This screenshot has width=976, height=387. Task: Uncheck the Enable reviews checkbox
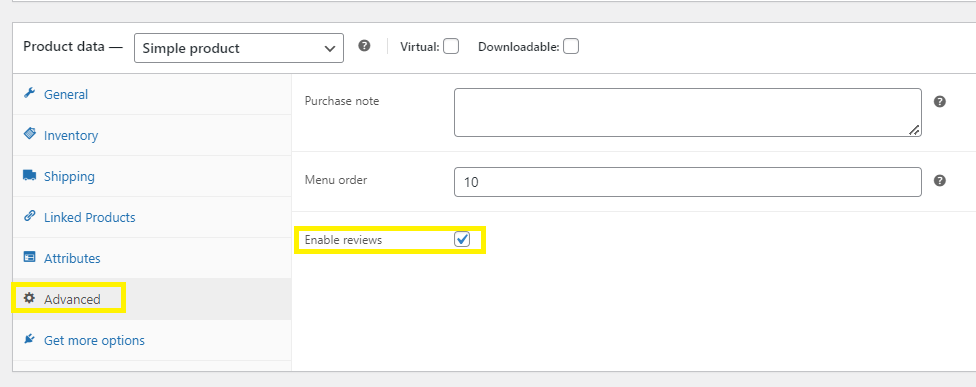[x=462, y=240]
